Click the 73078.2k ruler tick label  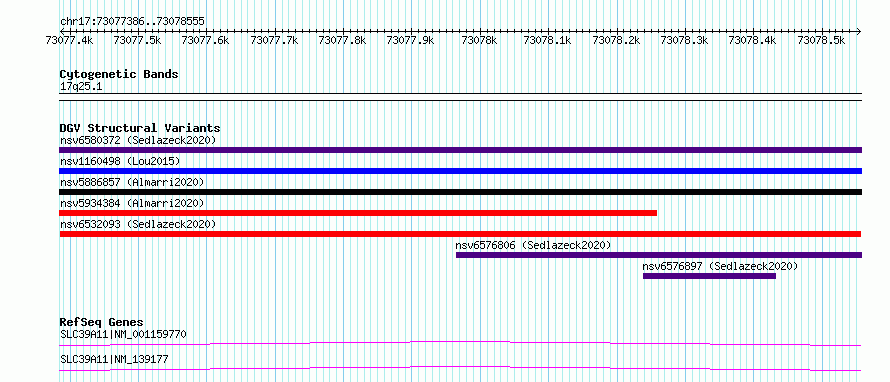(616, 40)
